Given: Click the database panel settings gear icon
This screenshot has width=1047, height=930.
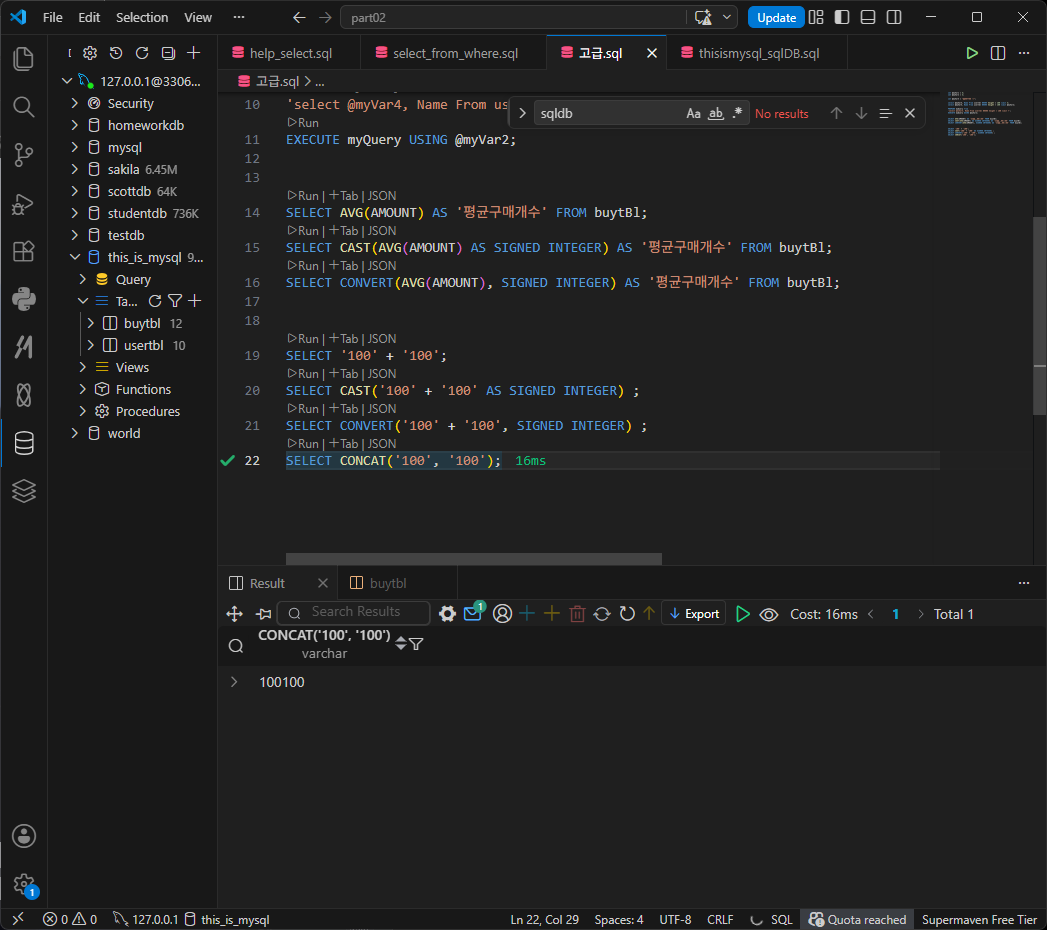Looking at the screenshot, I should pyautogui.click(x=90, y=53).
